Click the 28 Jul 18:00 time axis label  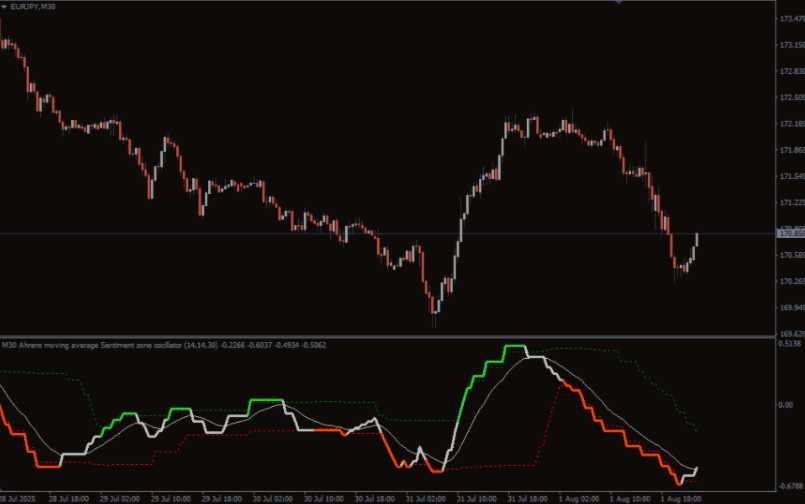[69, 498]
